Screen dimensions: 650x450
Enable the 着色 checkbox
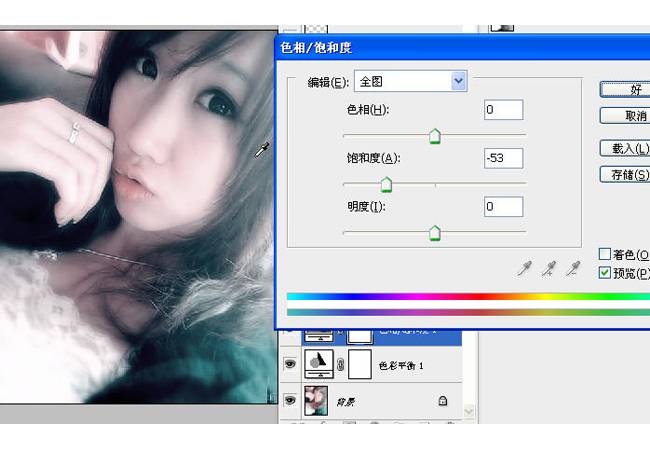tap(605, 254)
